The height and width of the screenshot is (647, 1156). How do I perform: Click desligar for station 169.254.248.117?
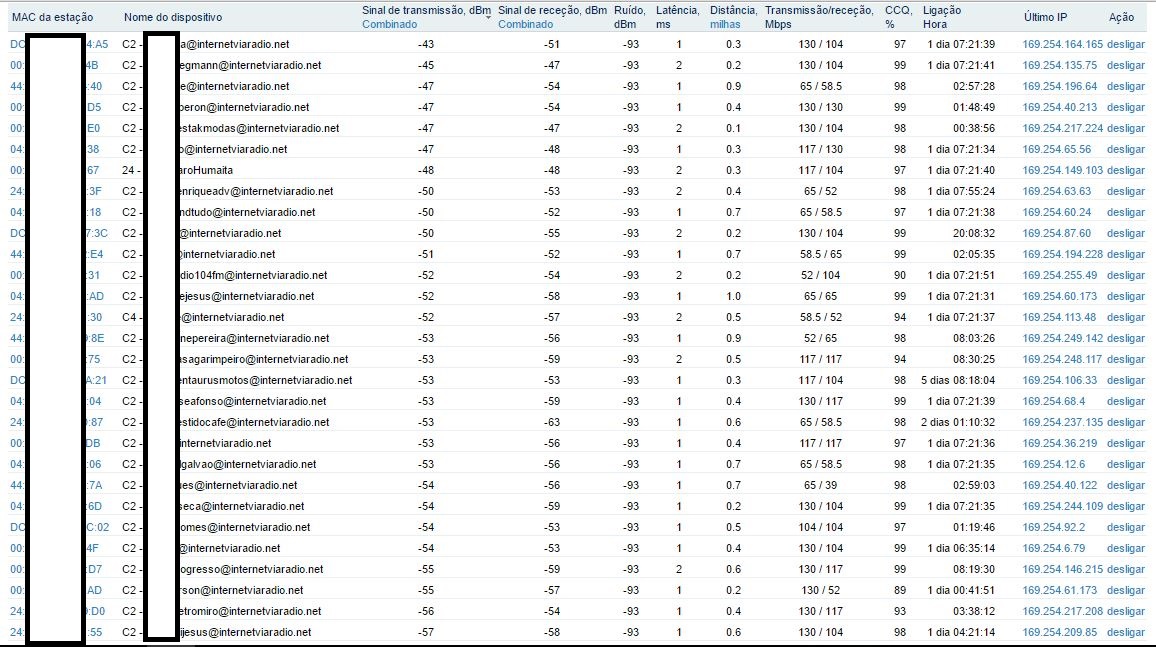tap(1126, 359)
